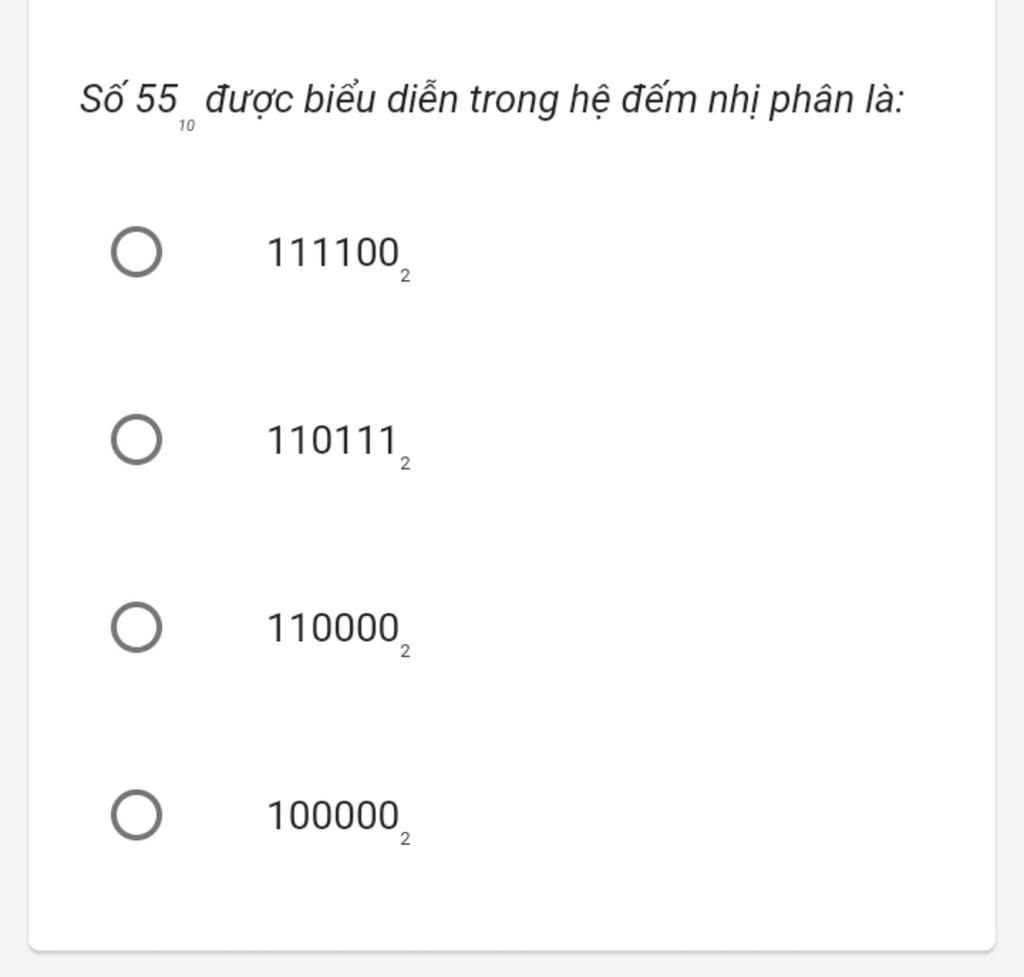1024x977 pixels.
Task: Click the word Số at question start
Action: click(104, 98)
